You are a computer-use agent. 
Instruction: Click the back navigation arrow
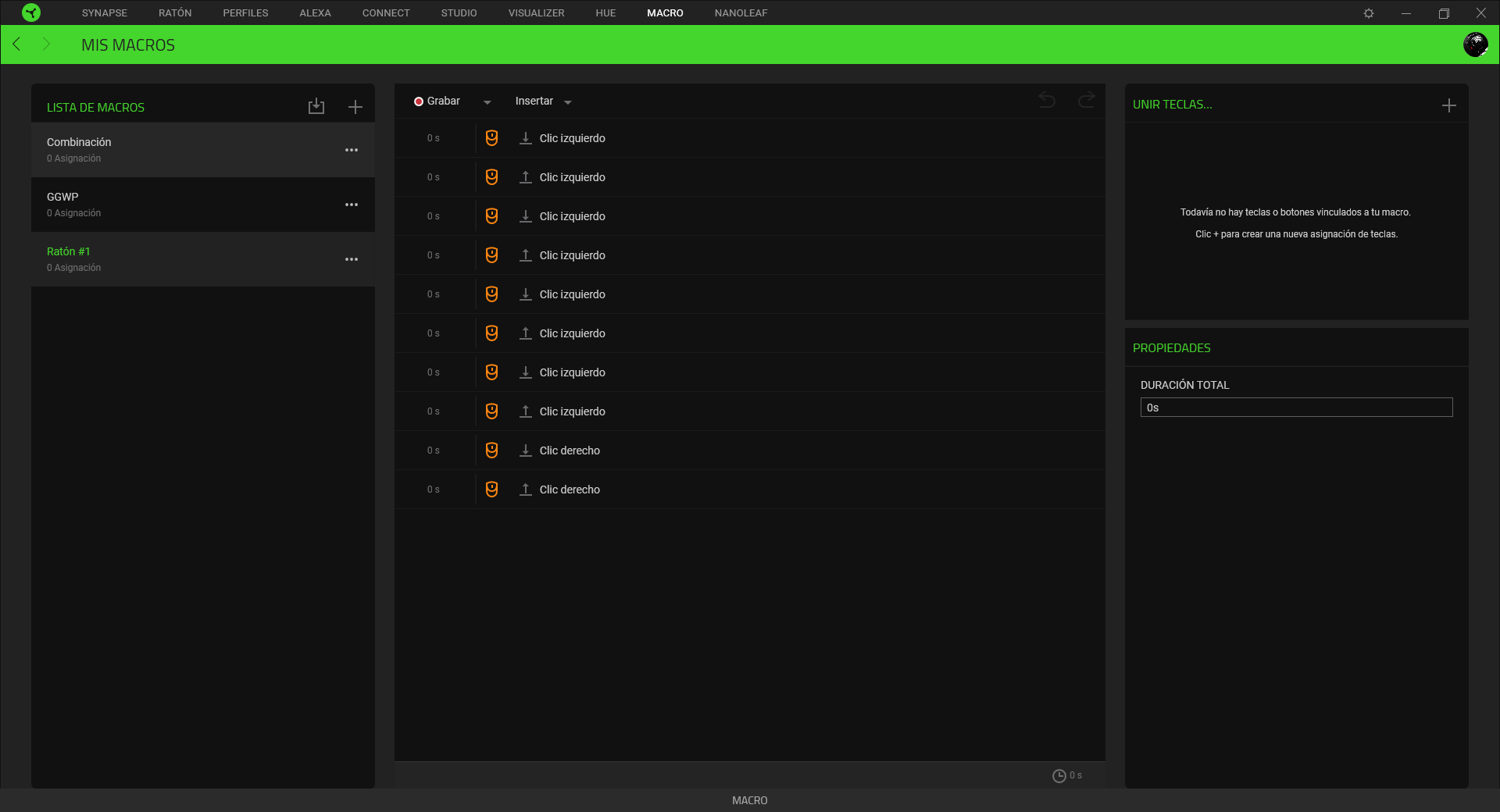point(16,45)
